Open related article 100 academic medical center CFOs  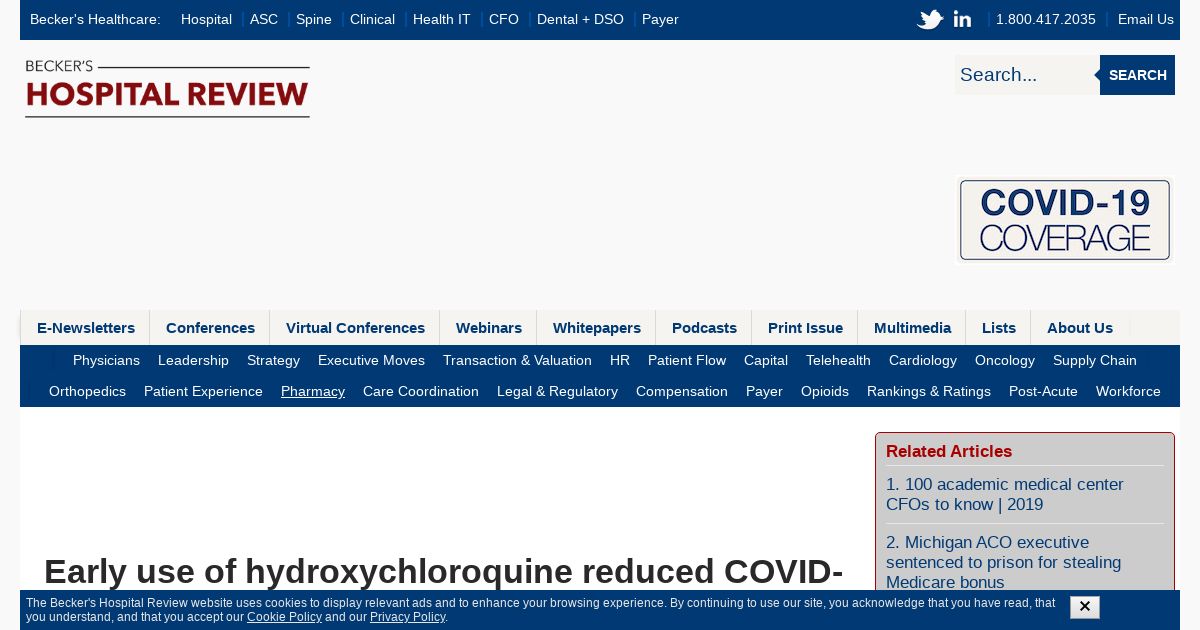click(1005, 494)
